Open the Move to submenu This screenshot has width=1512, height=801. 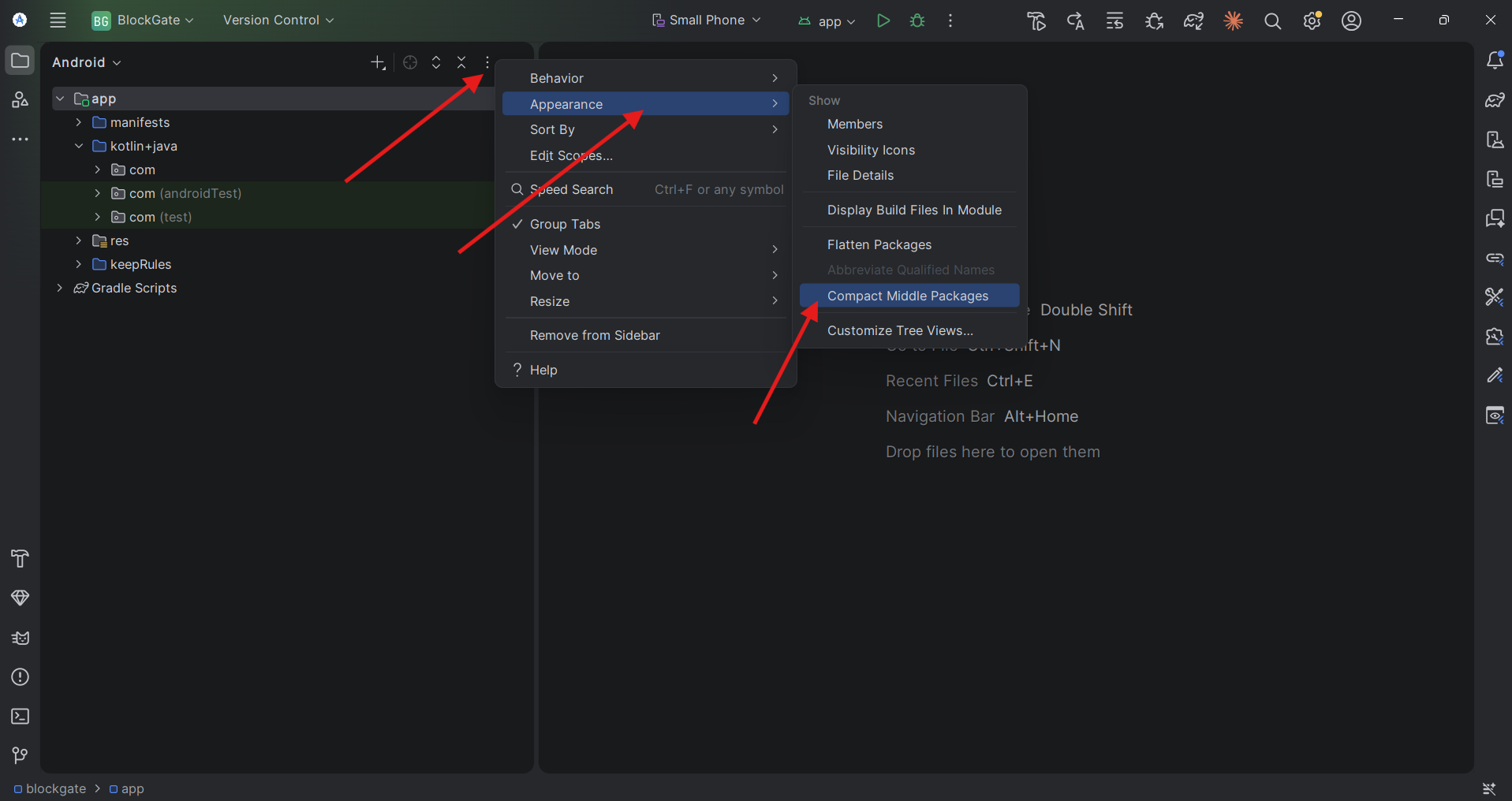coord(645,275)
